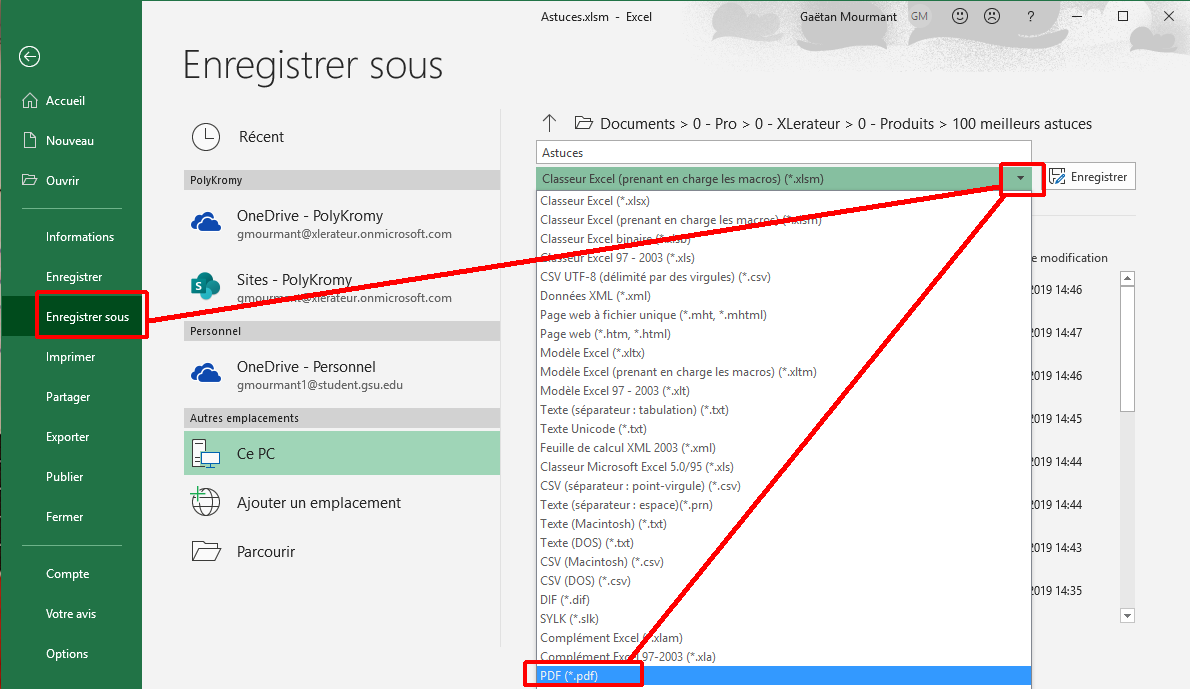Choose CSV UTF-8 format option
This screenshot has height=689, width=1190.
[655, 277]
